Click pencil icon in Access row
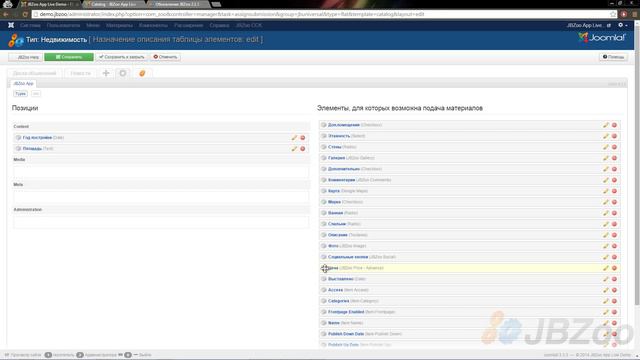 pos(606,290)
